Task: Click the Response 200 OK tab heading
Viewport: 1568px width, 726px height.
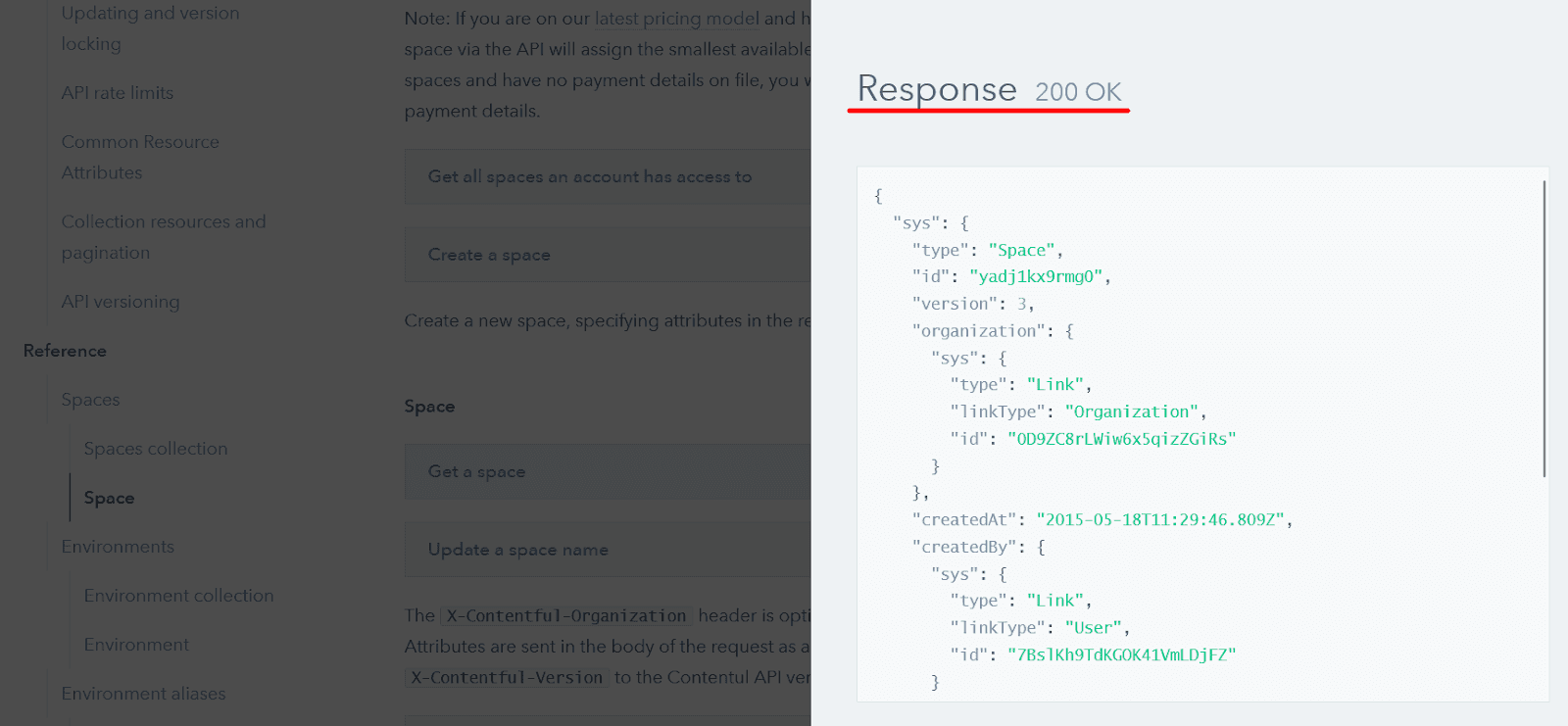Action: (x=988, y=90)
